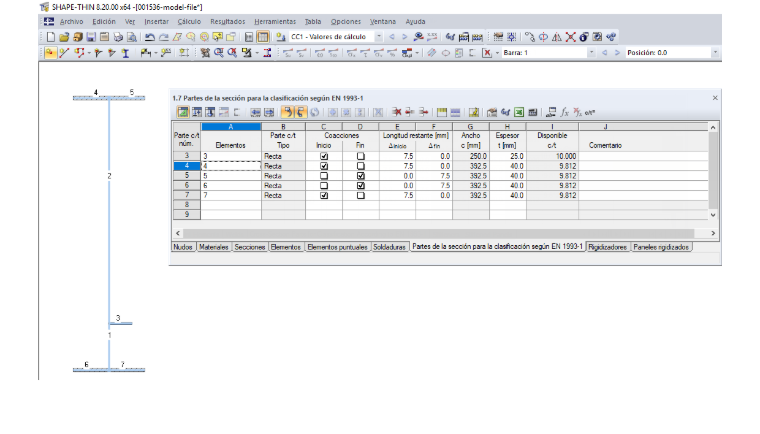The width and height of the screenshot is (760, 434).
Task: Switch to the Materiales tab
Action: [214, 247]
